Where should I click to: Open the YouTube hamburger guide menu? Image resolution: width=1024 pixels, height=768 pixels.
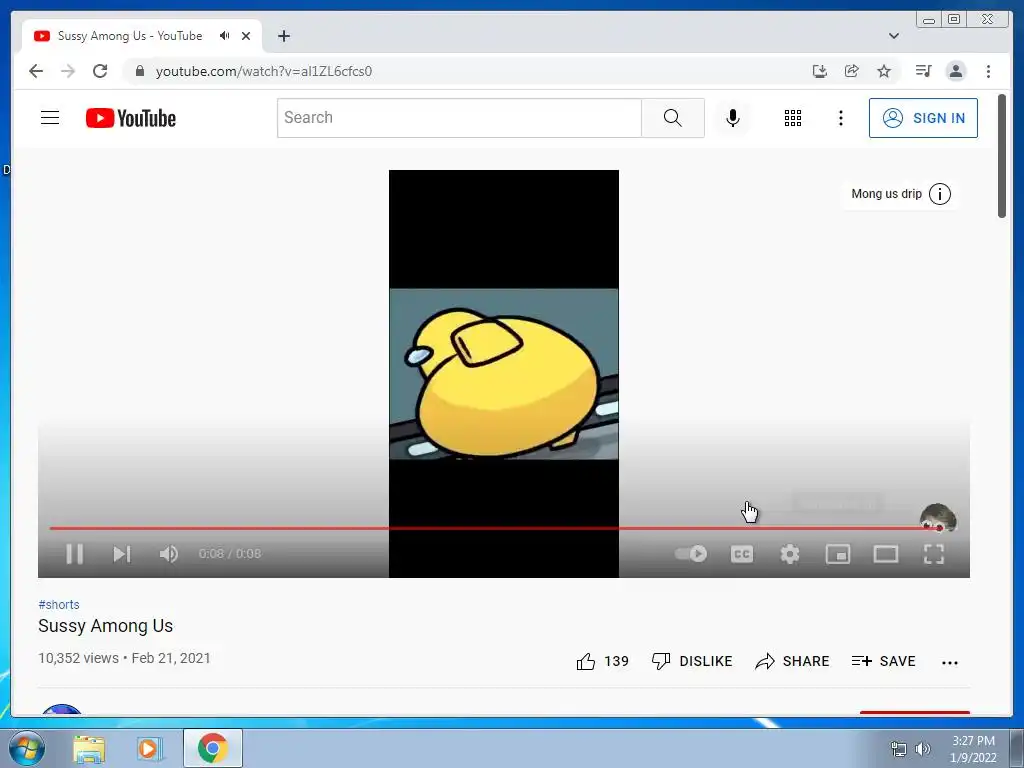(50, 118)
